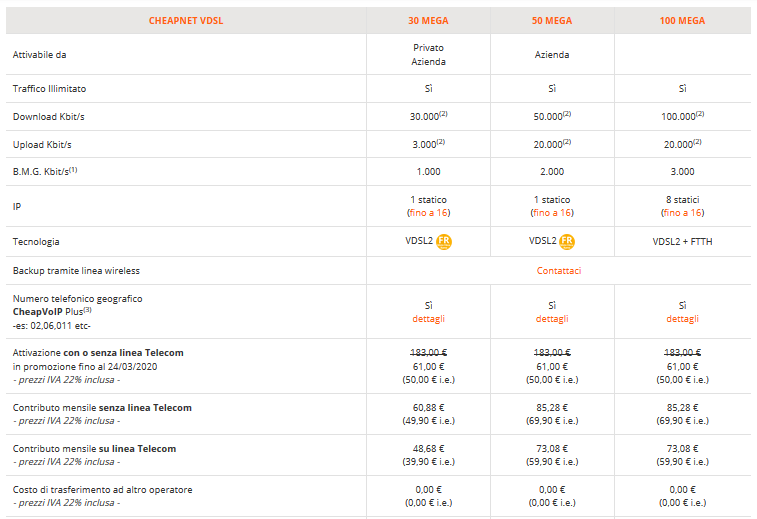Click the 'VDSL2 + FTTH' cell
Screen dimensions: 757x519
click(682, 241)
